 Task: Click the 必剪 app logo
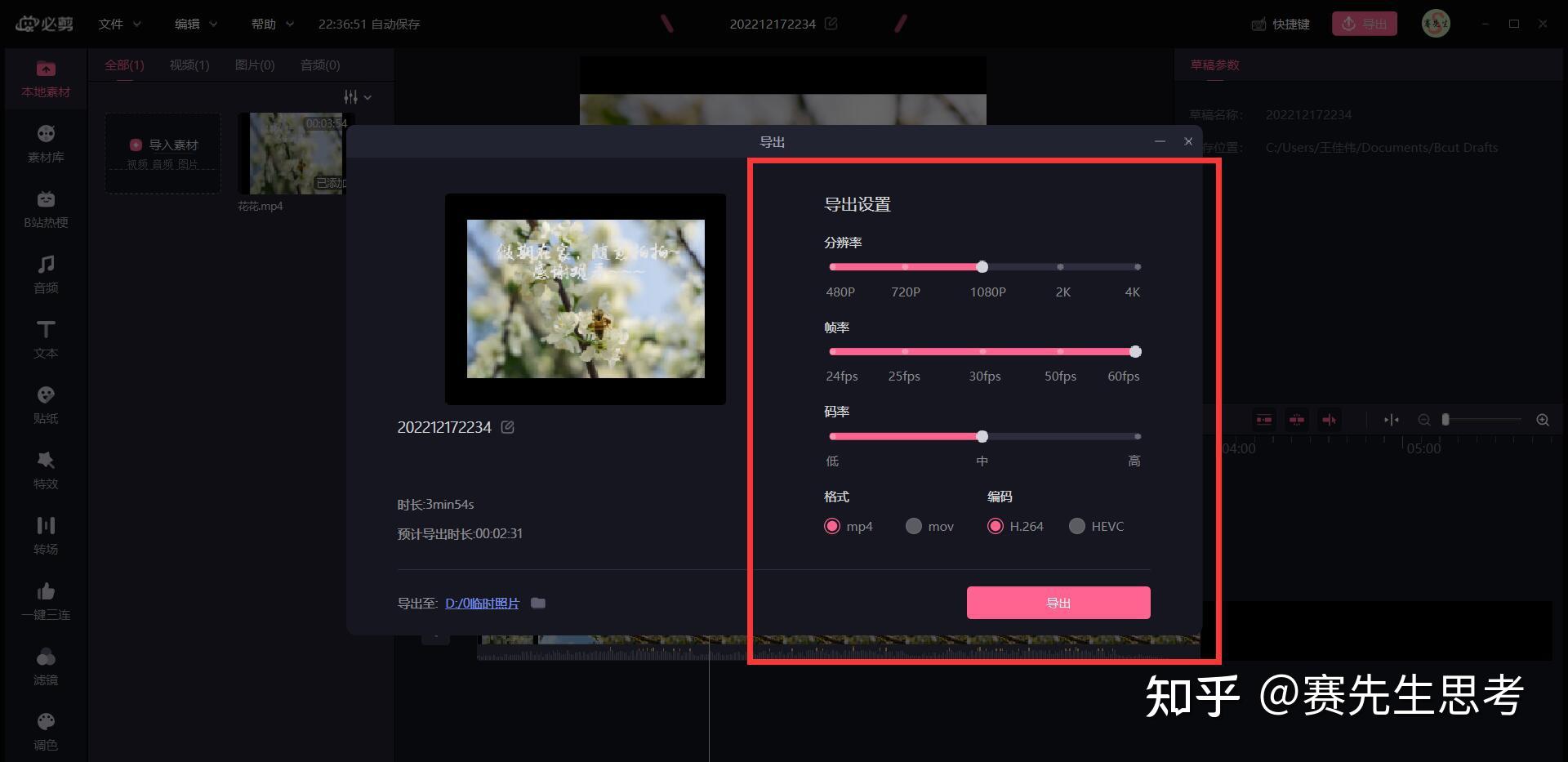[45, 24]
